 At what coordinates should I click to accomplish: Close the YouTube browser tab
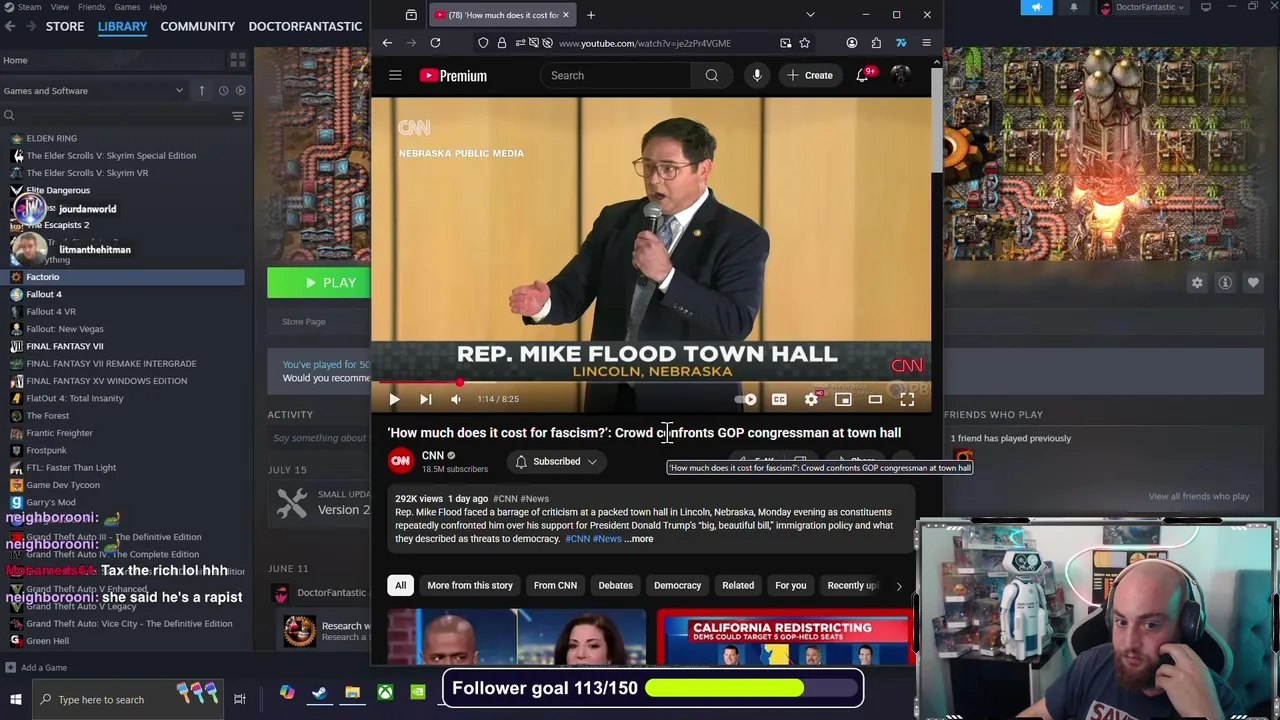(565, 15)
